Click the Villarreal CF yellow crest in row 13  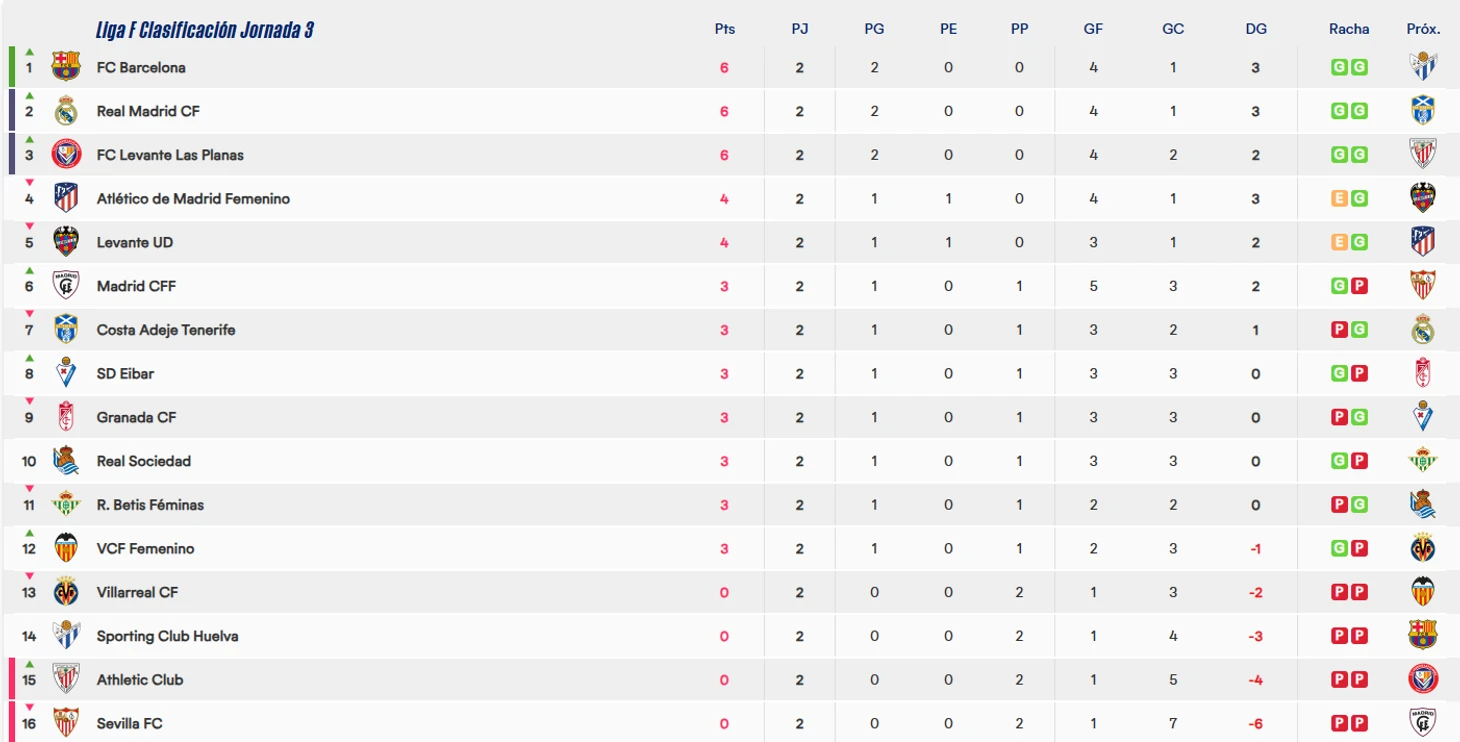tap(66, 592)
